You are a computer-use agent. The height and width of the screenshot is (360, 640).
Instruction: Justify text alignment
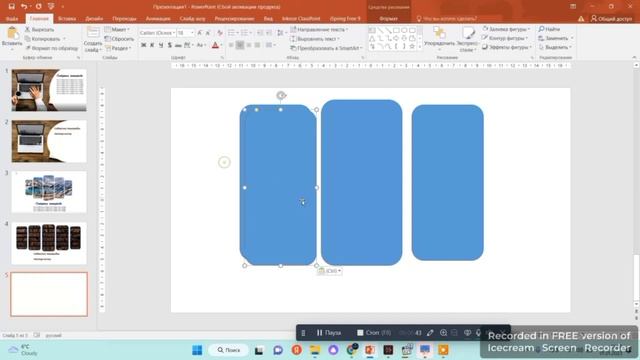(257, 45)
